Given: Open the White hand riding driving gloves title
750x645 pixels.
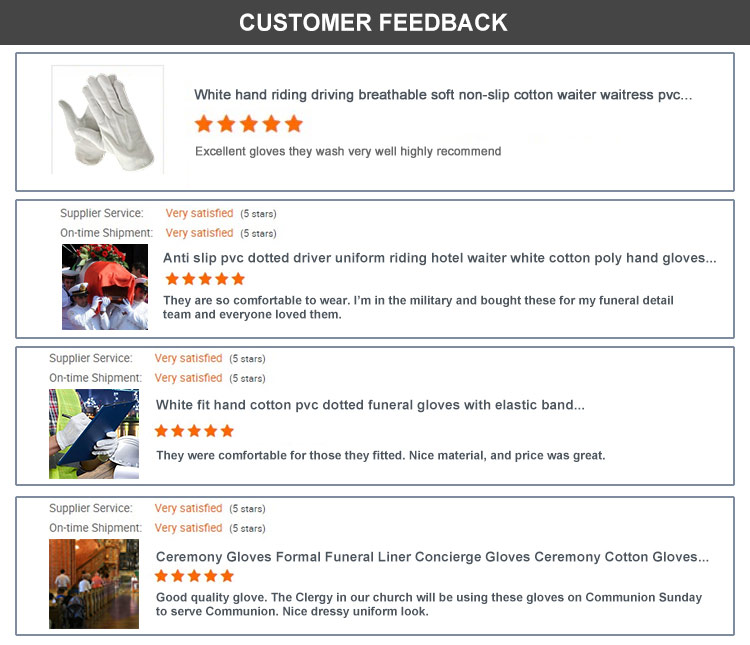Looking at the screenshot, I should pyautogui.click(x=442, y=95).
